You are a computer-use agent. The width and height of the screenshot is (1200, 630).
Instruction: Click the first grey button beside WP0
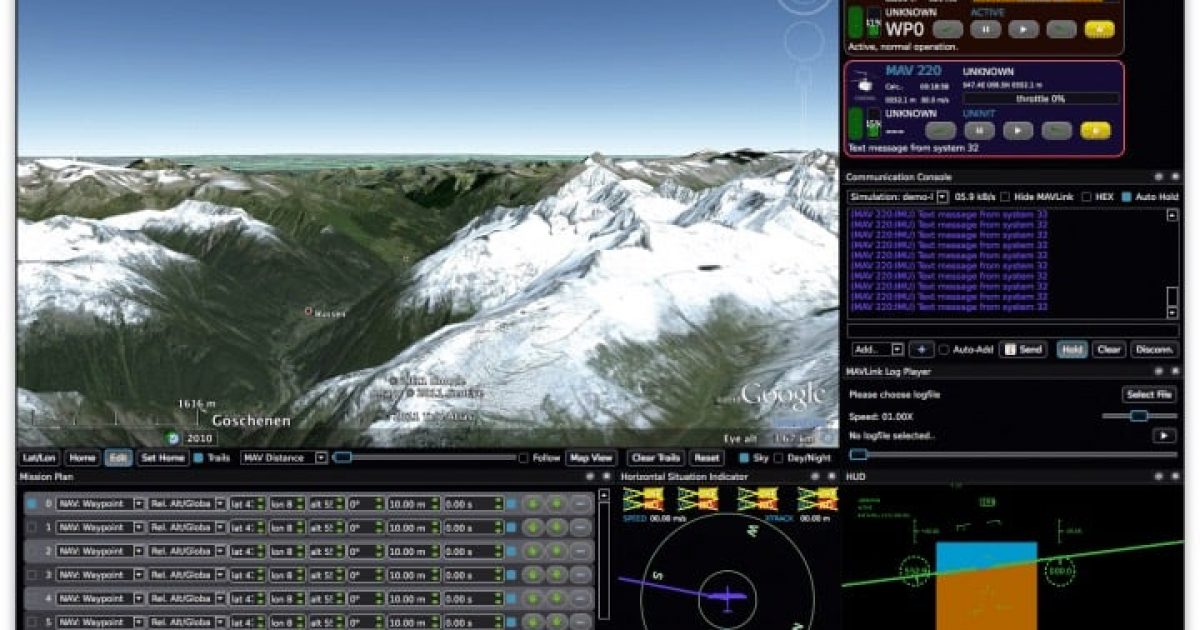(947, 29)
